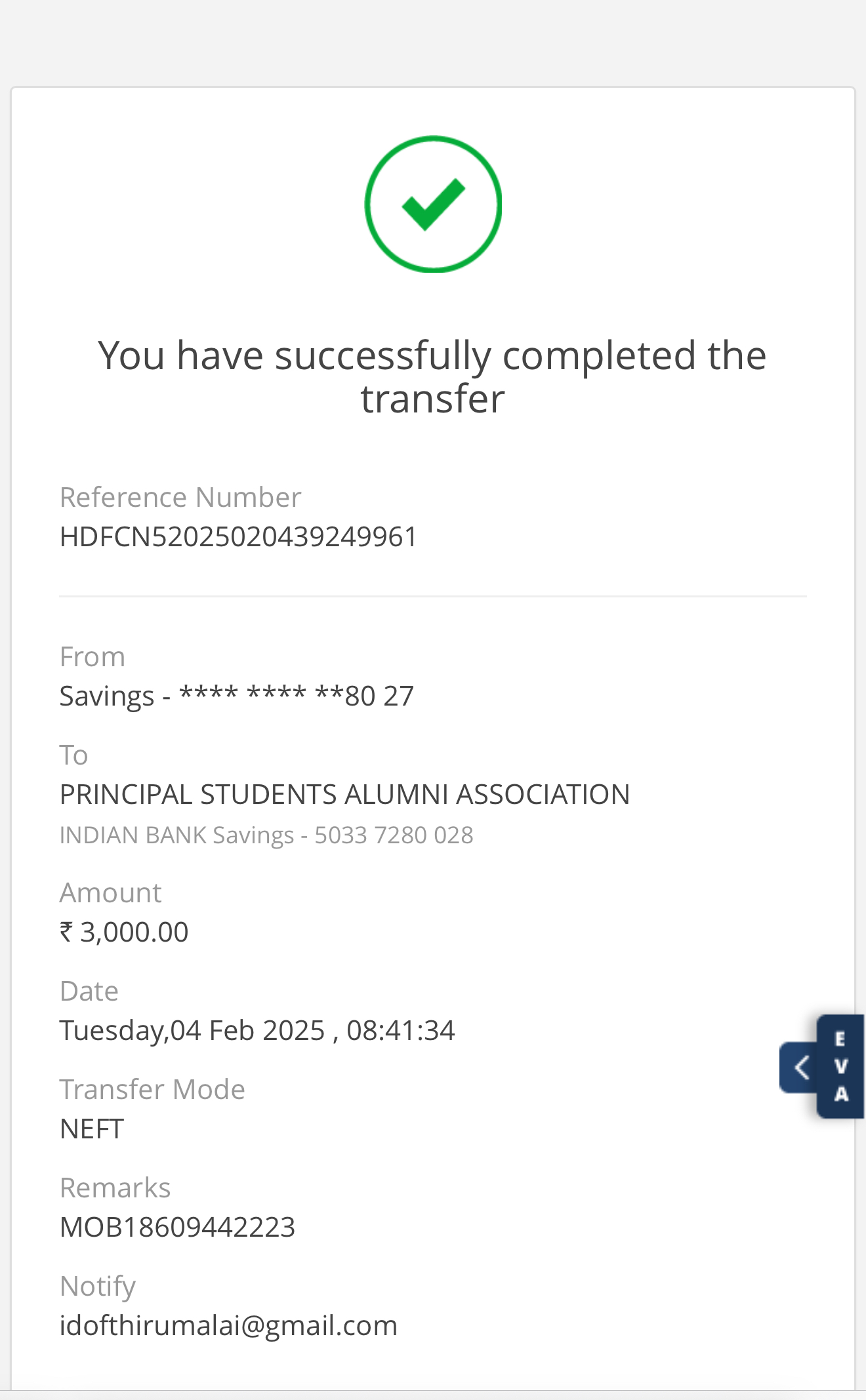Click the Reference Number label
The width and height of the screenshot is (866, 1400).
[x=180, y=497]
